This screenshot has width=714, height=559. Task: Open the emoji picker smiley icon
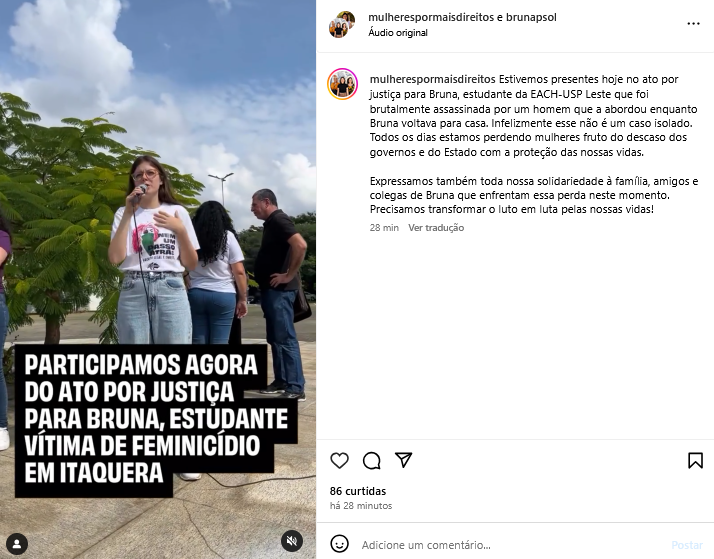(x=339, y=544)
